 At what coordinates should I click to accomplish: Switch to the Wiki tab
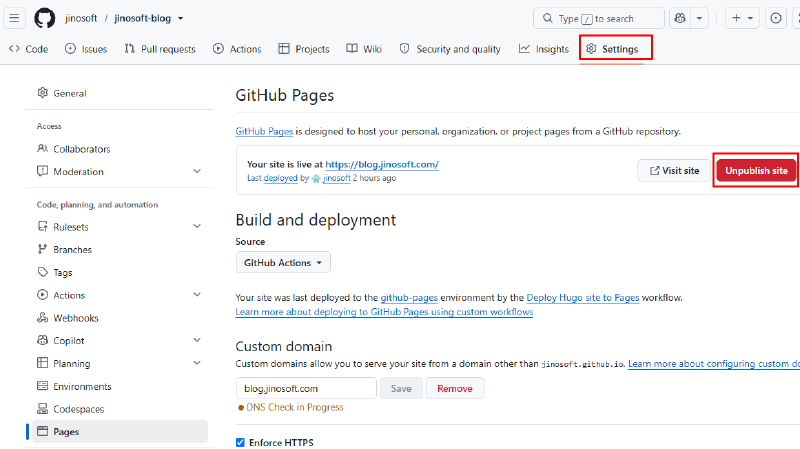tap(364, 49)
